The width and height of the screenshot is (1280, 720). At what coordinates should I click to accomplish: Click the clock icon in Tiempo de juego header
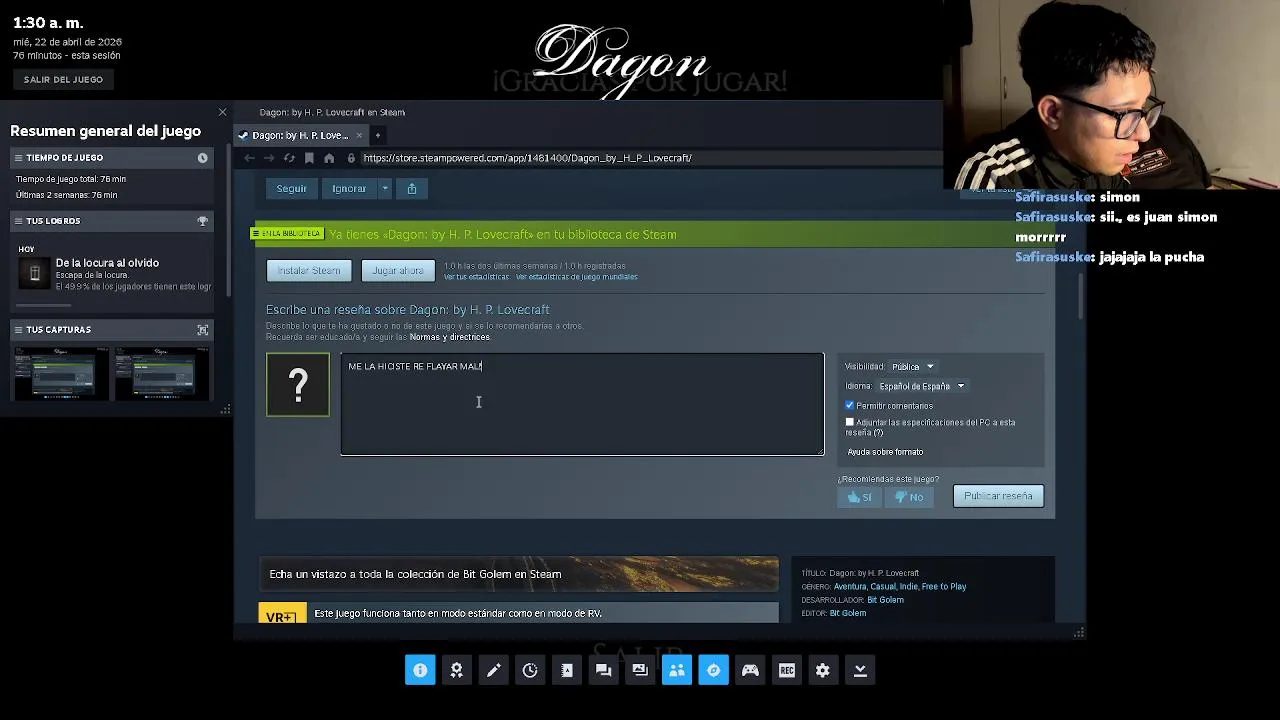[x=202, y=158]
